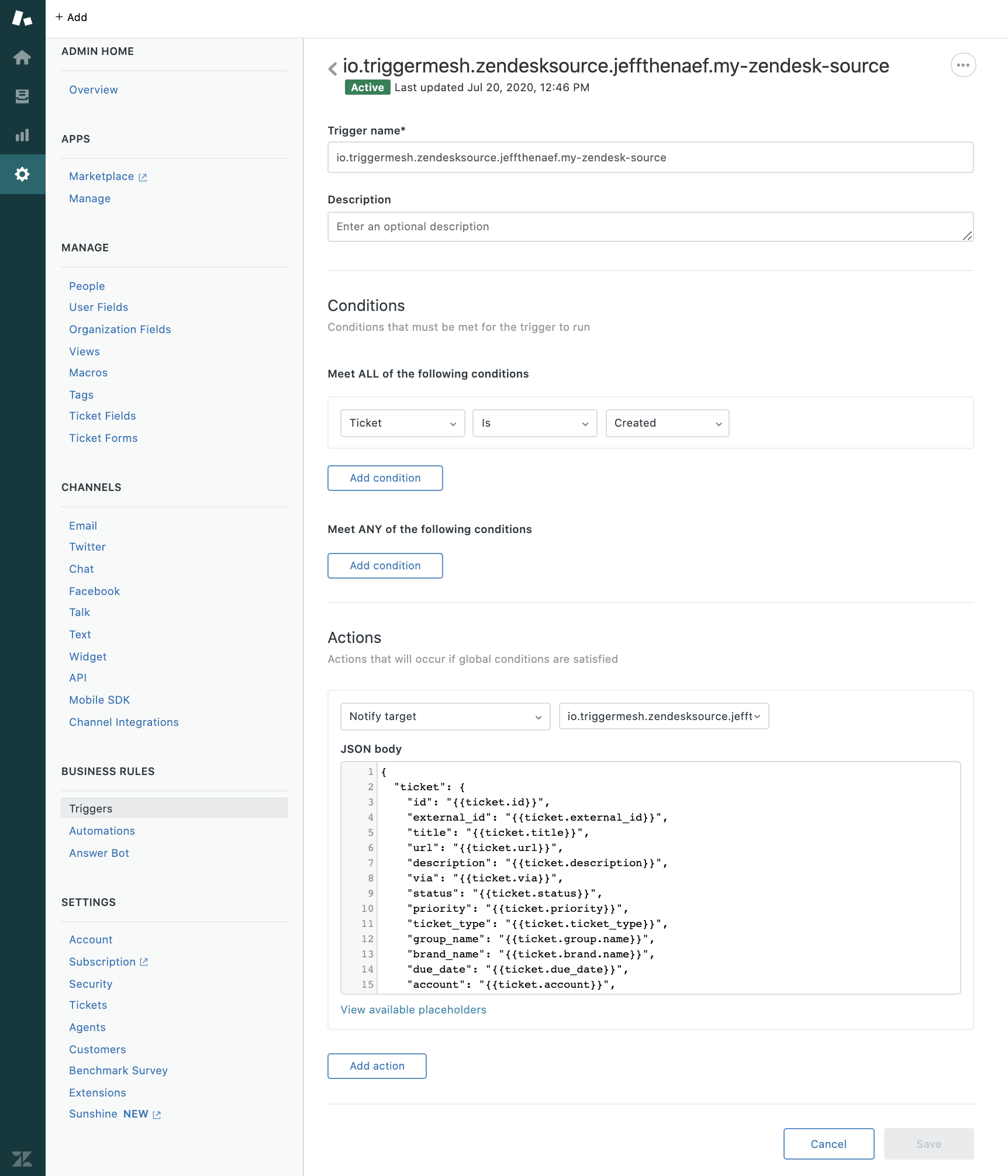Click Add condition under Meet ANY conditions
The image size is (1008, 1176).
(385, 566)
